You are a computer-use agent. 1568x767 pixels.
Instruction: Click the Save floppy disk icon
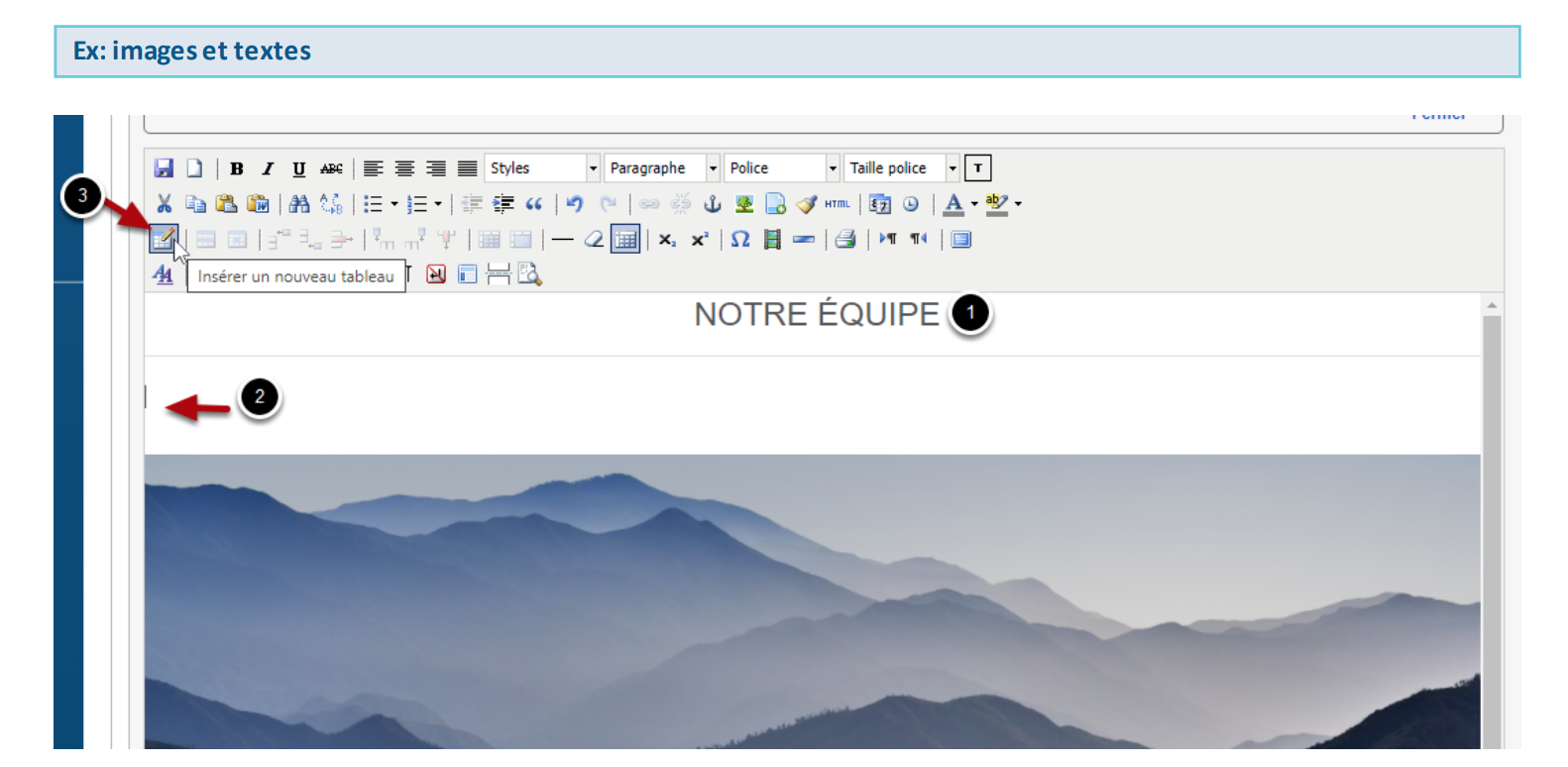[164, 168]
